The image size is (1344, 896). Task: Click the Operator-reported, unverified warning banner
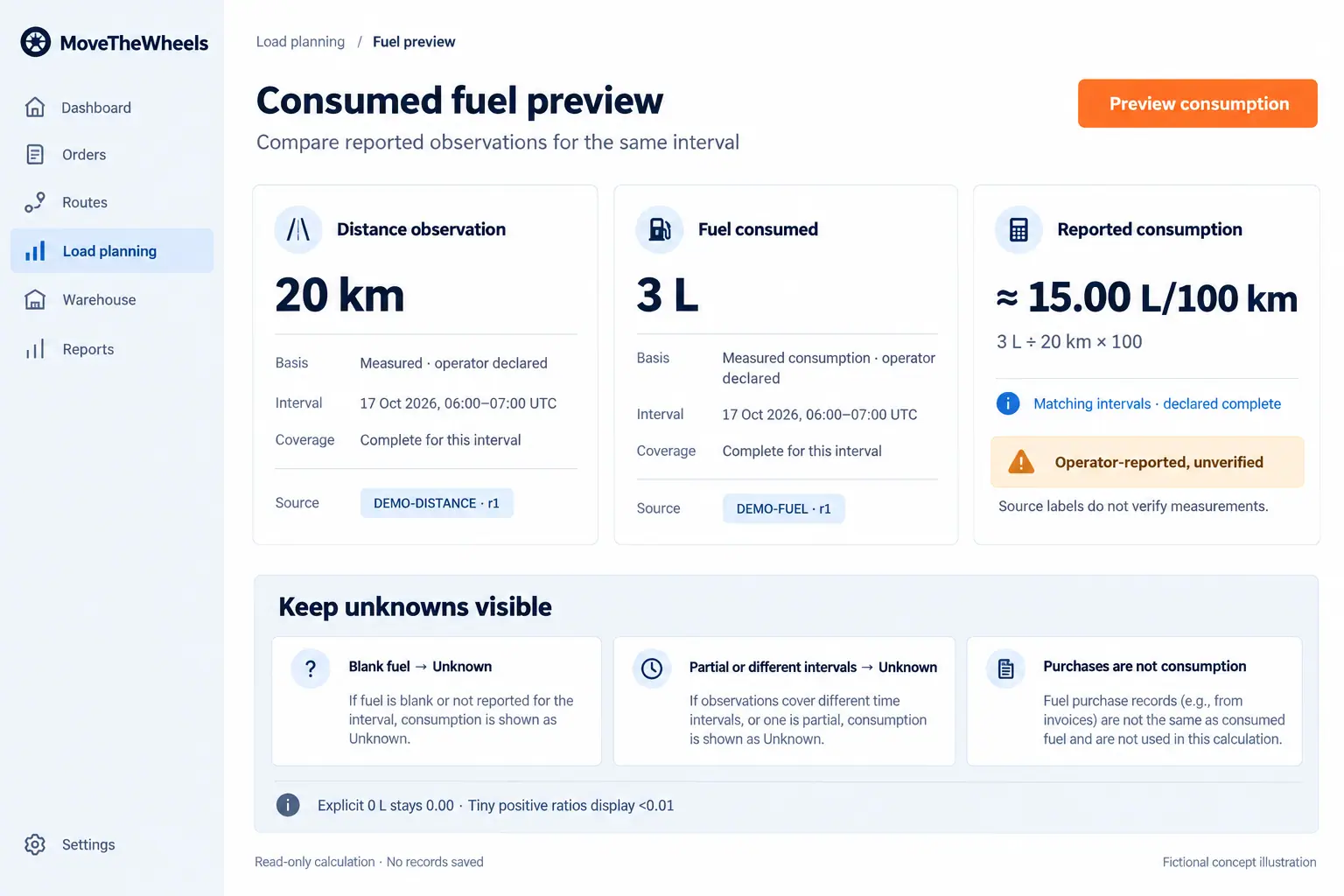[x=1147, y=462]
